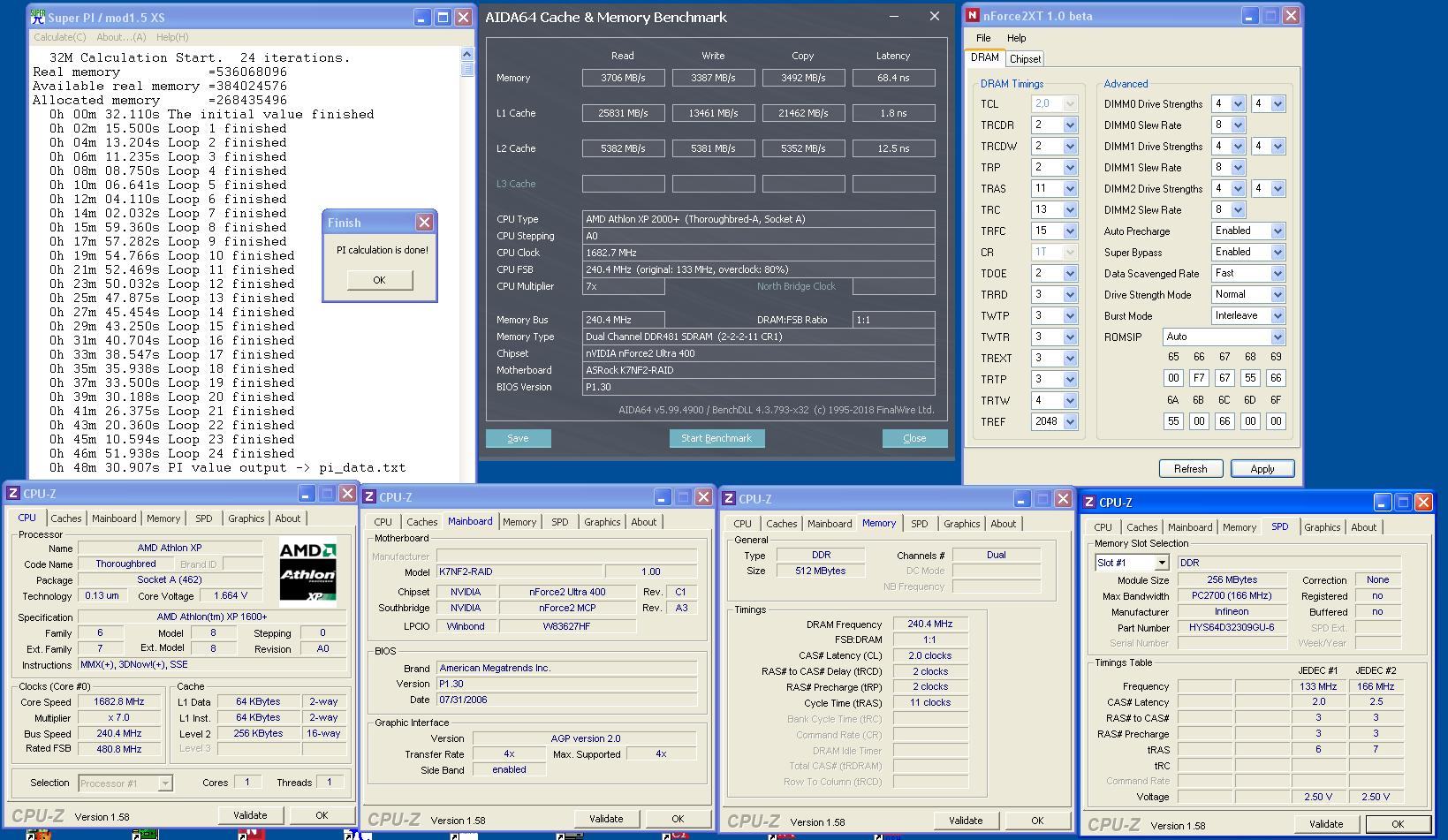The height and width of the screenshot is (840, 1448).
Task: Click the Super PI title bar icon
Action: (x=38, y=17)
